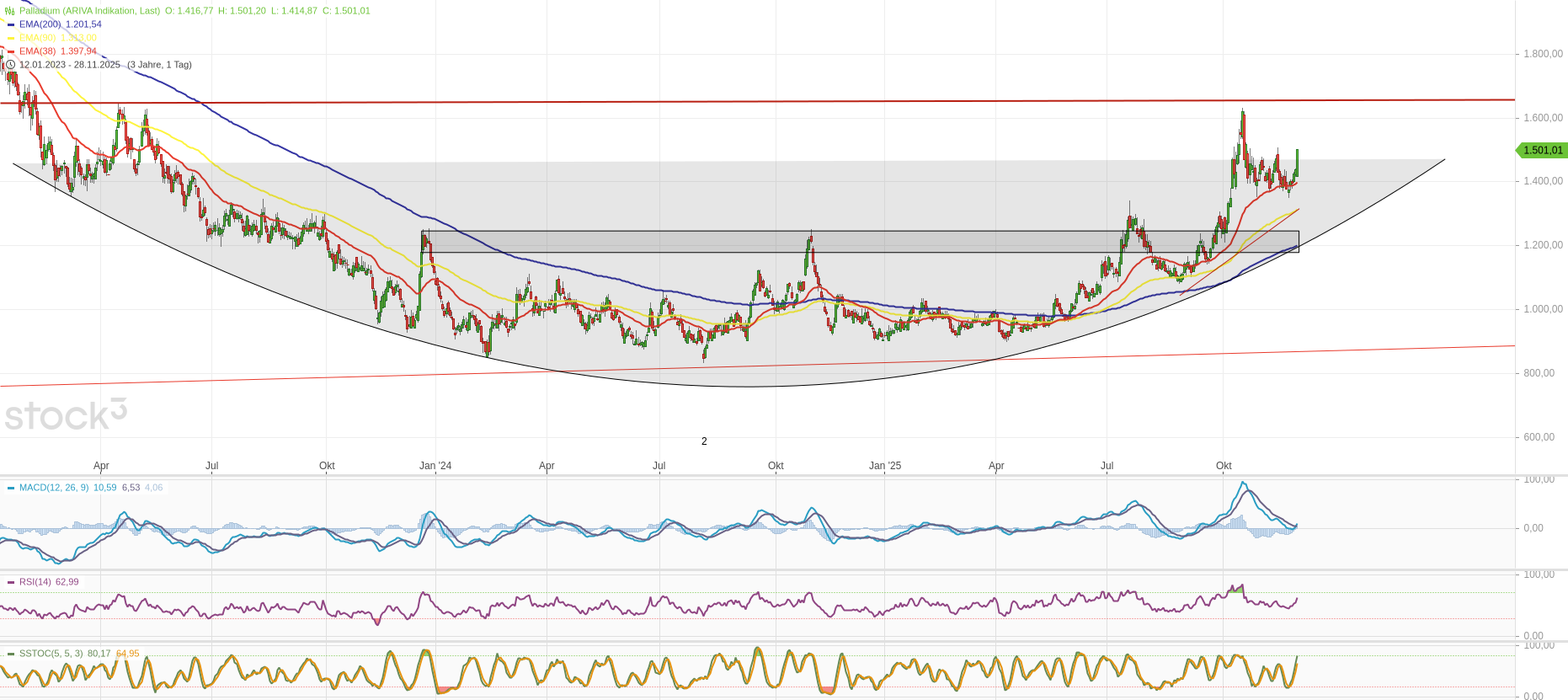Click the blue EMA(200) legend marker
The height and width of the screenshot is (700, 1568).
11,24
